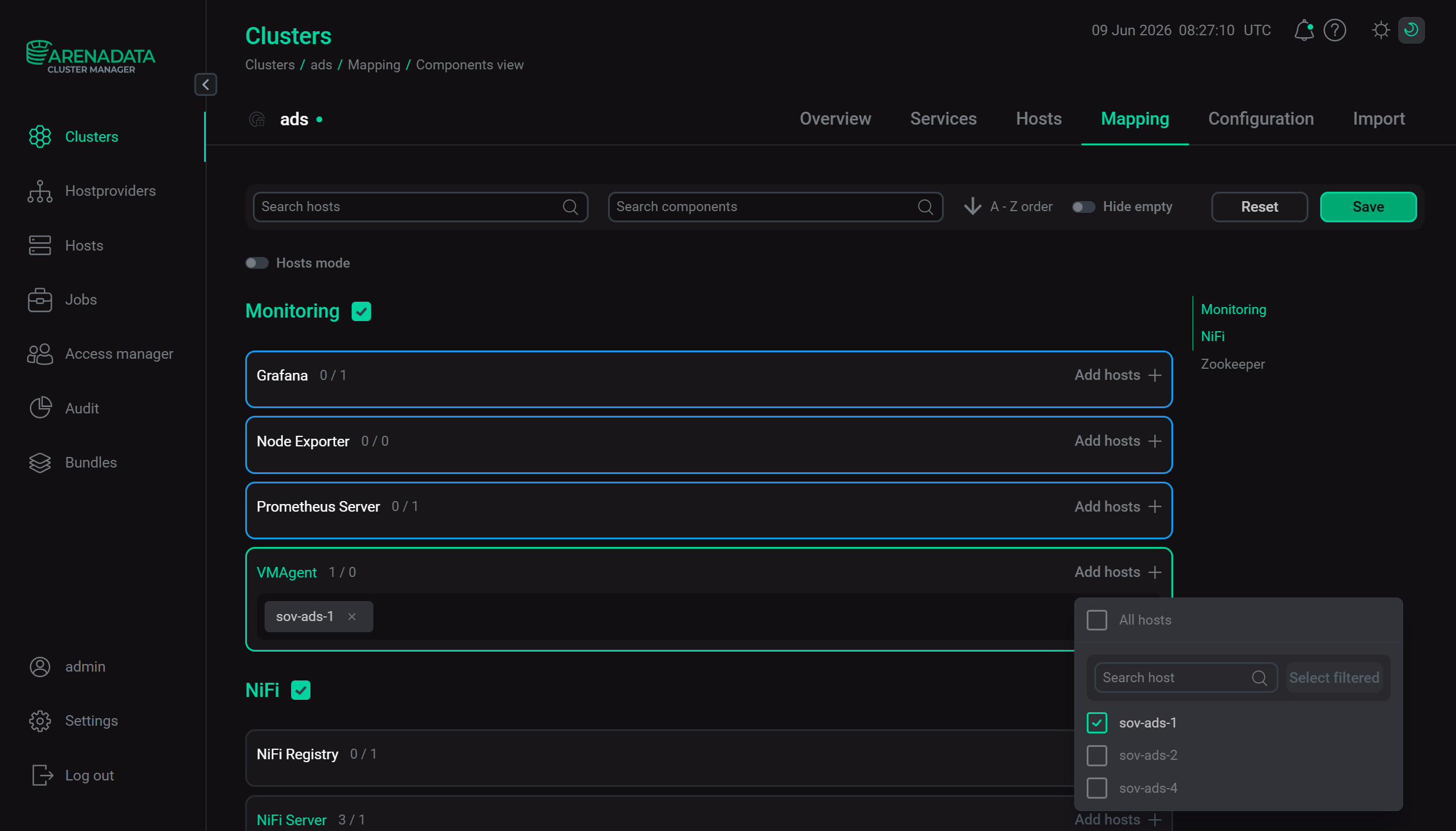
Task: Enable the Hosts mode switch
Action: point(257,263)
